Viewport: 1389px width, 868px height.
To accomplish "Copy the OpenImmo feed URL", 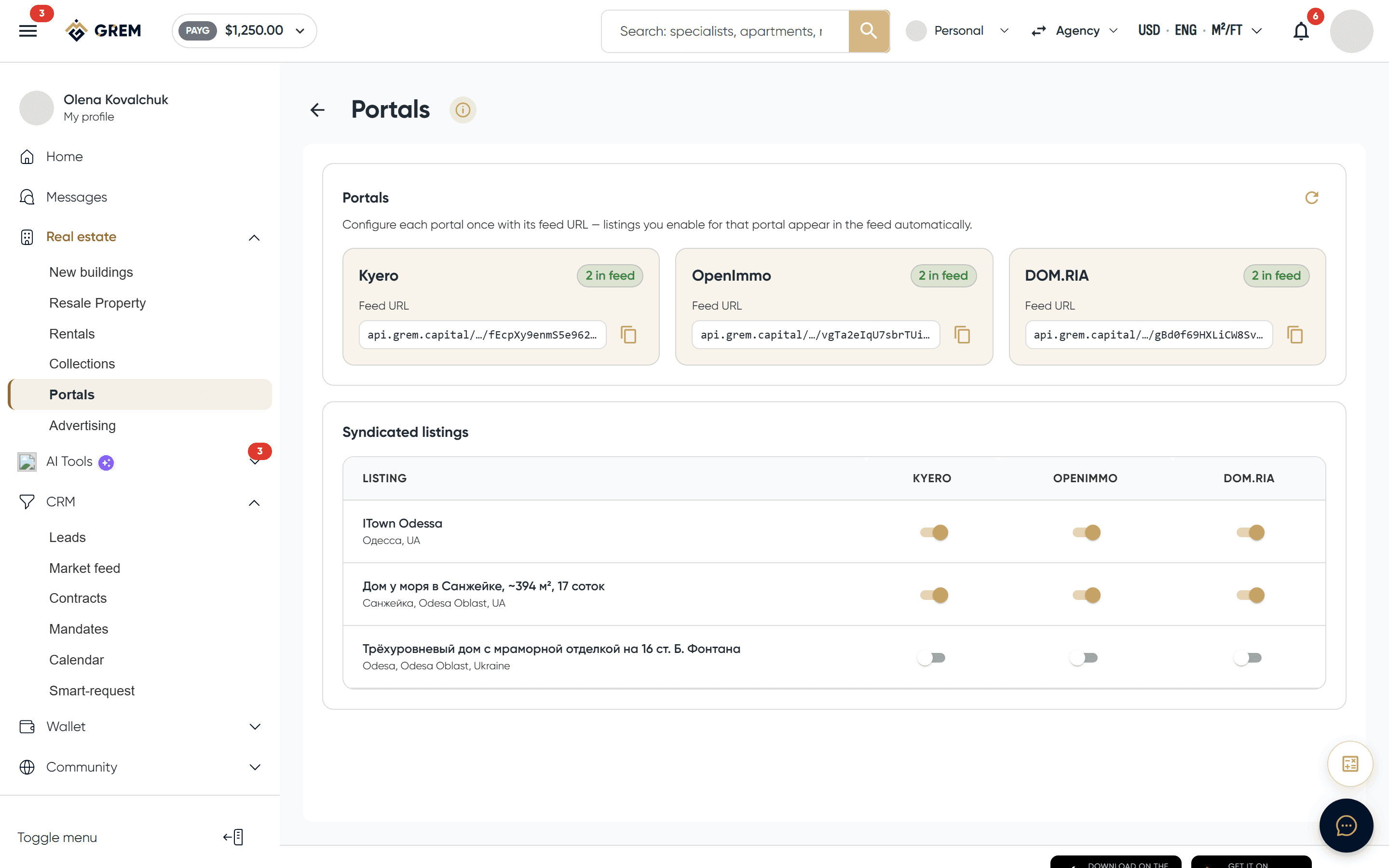I will click(x=962, y=335).
